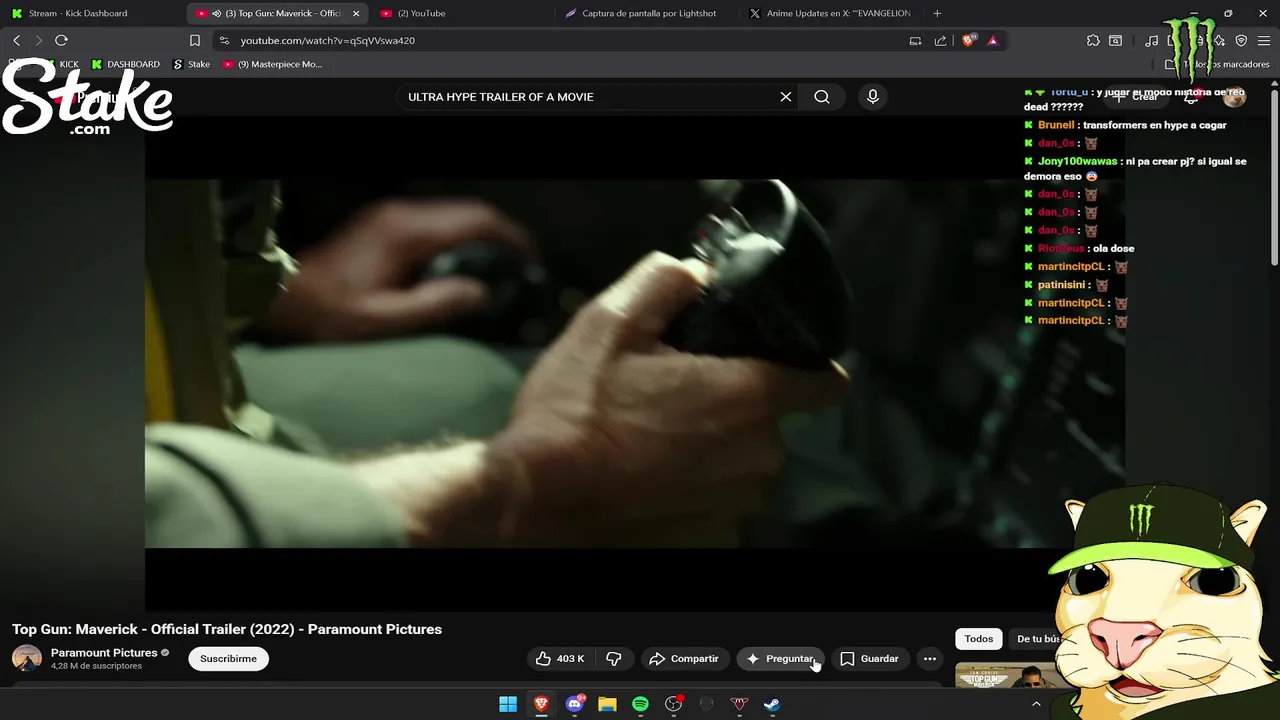
Task: Click the address bar URL
Action: (x=328, y=41)
